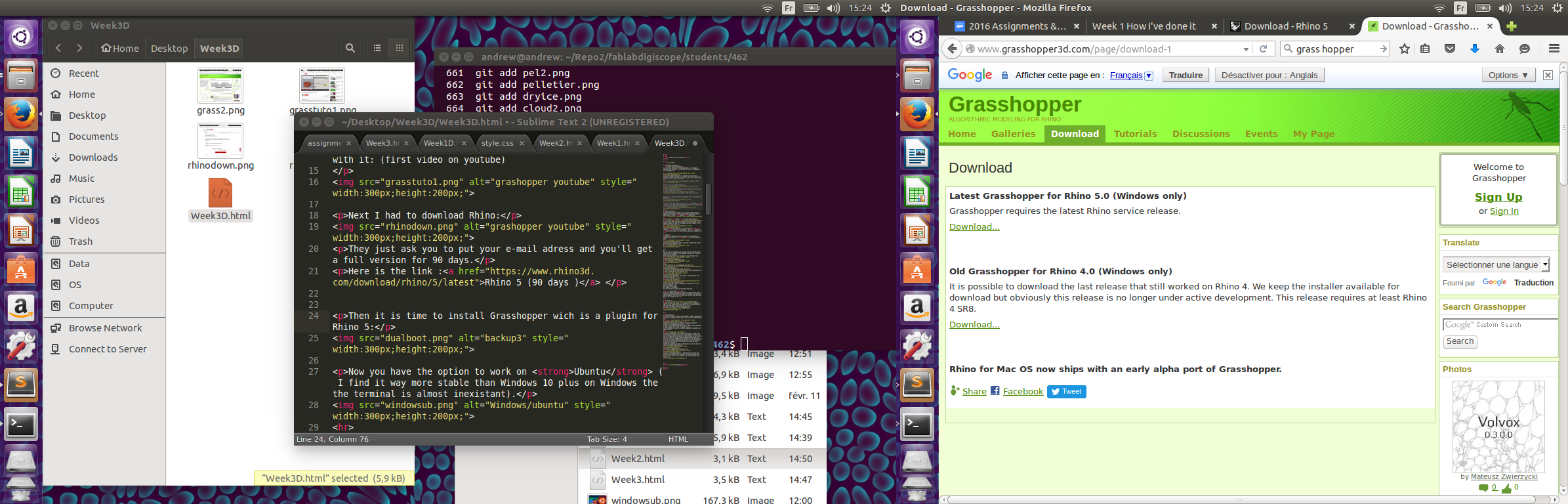Switch to 'Download - Rhino 5' Firefox tab
The width and height of the screenshot is (1568, 504).
(x=1291, y=26)
